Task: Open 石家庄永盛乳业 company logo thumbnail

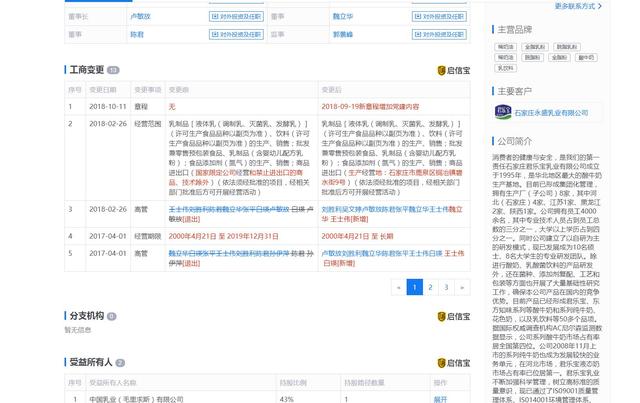Action: (x=503, y=112)
